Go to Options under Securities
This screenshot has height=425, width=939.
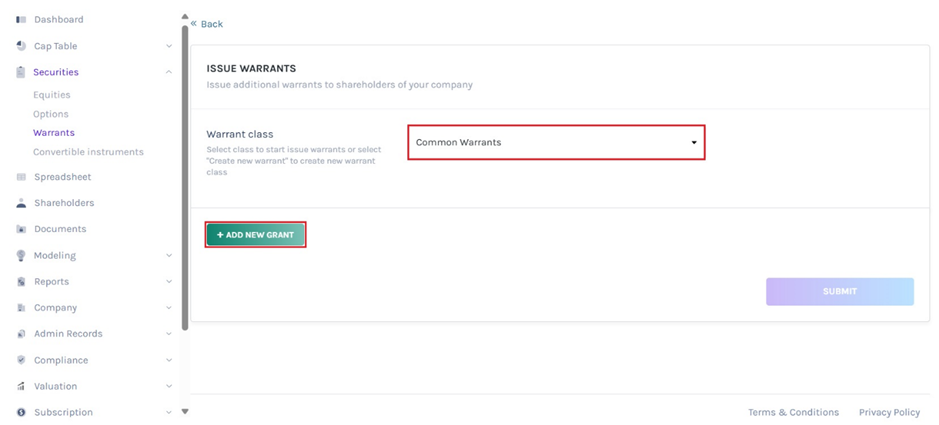click(x=51, y=114)
